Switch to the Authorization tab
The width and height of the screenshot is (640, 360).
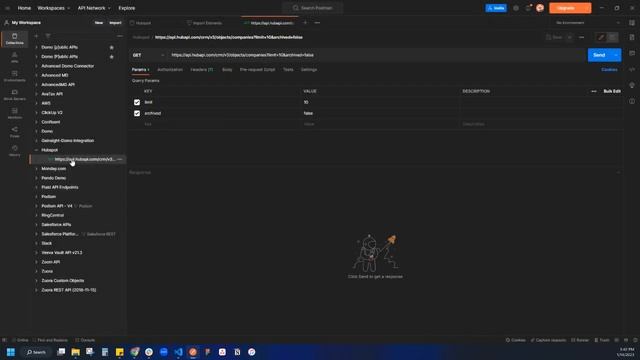tap(170, 70)
